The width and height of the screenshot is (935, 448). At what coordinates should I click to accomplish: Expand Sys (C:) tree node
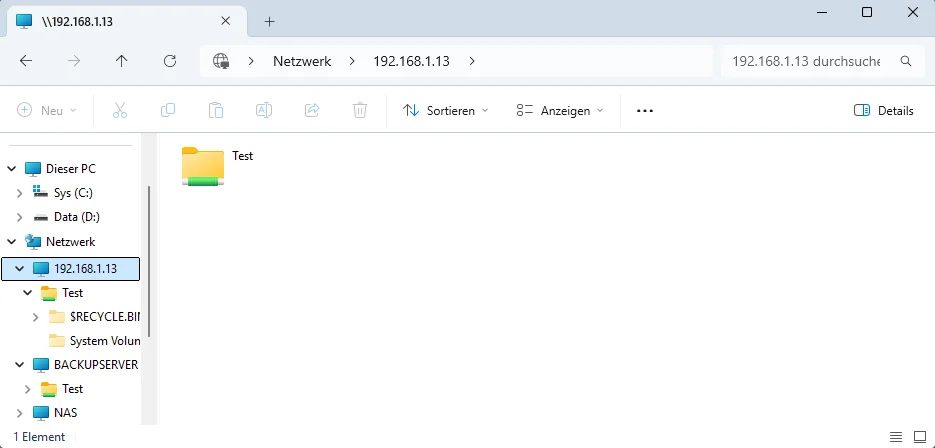coord(20,193)
